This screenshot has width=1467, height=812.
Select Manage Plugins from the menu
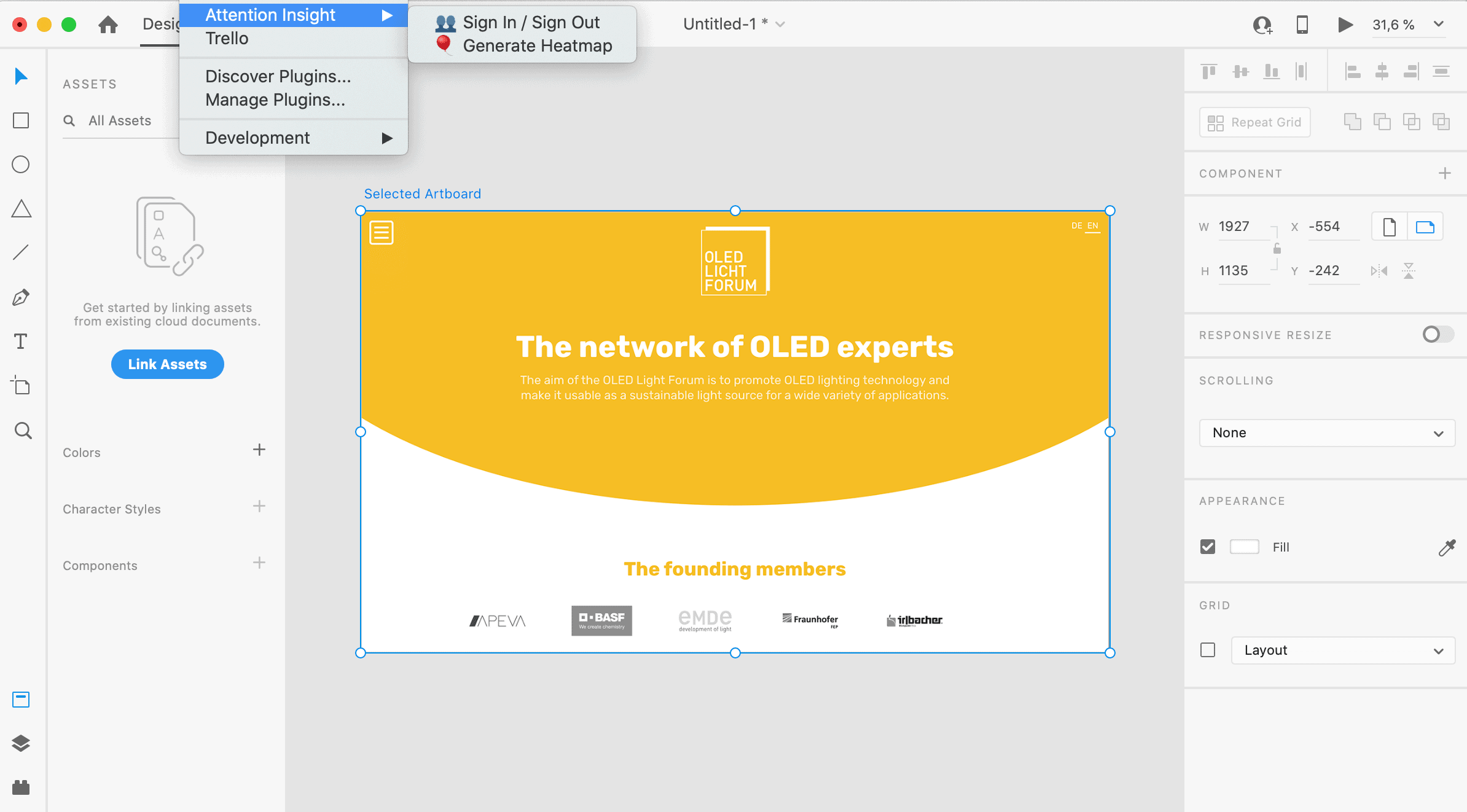[275, 100]
